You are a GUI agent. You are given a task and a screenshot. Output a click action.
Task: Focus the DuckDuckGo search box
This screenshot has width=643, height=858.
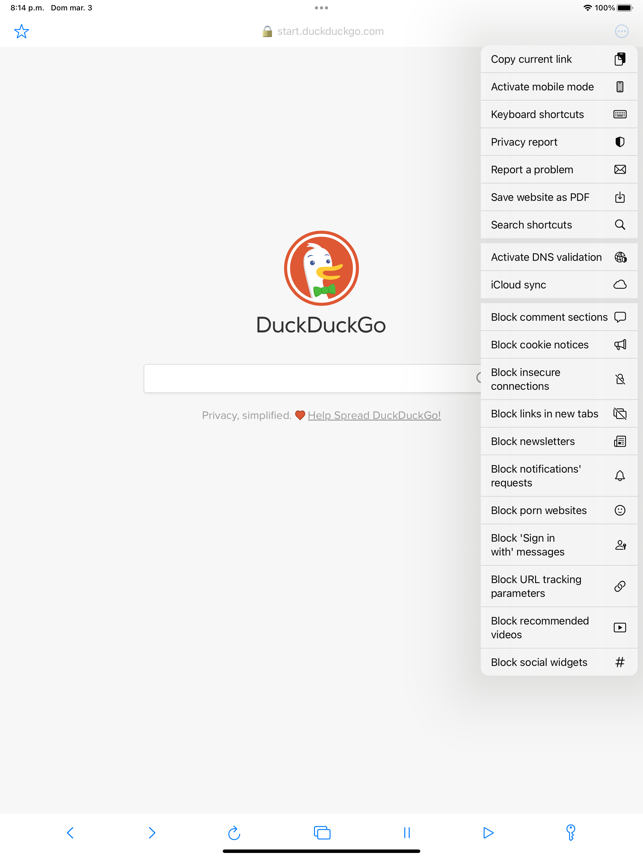(x=312, y=378)
